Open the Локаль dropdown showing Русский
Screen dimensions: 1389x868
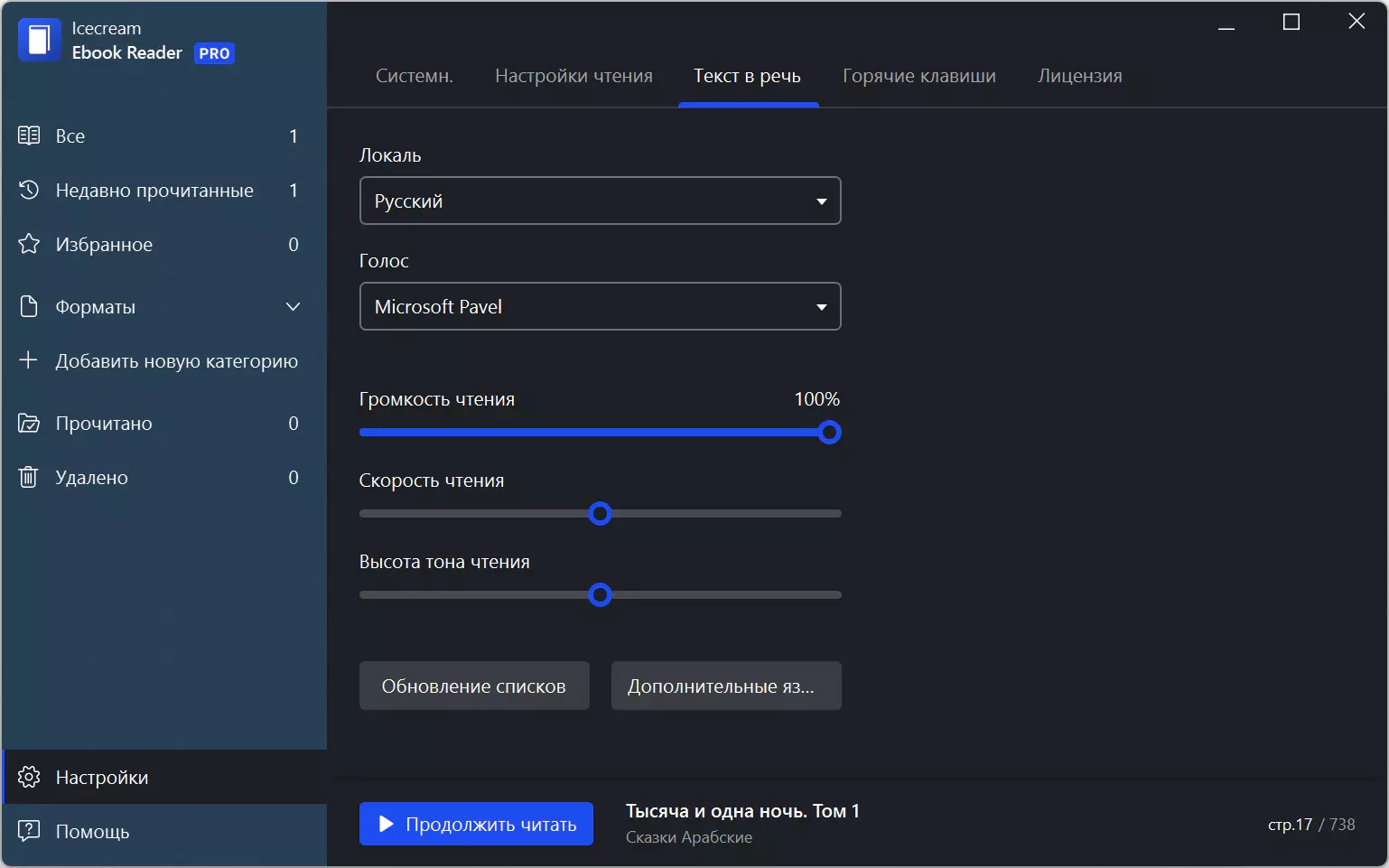click(x=601, y=201)
